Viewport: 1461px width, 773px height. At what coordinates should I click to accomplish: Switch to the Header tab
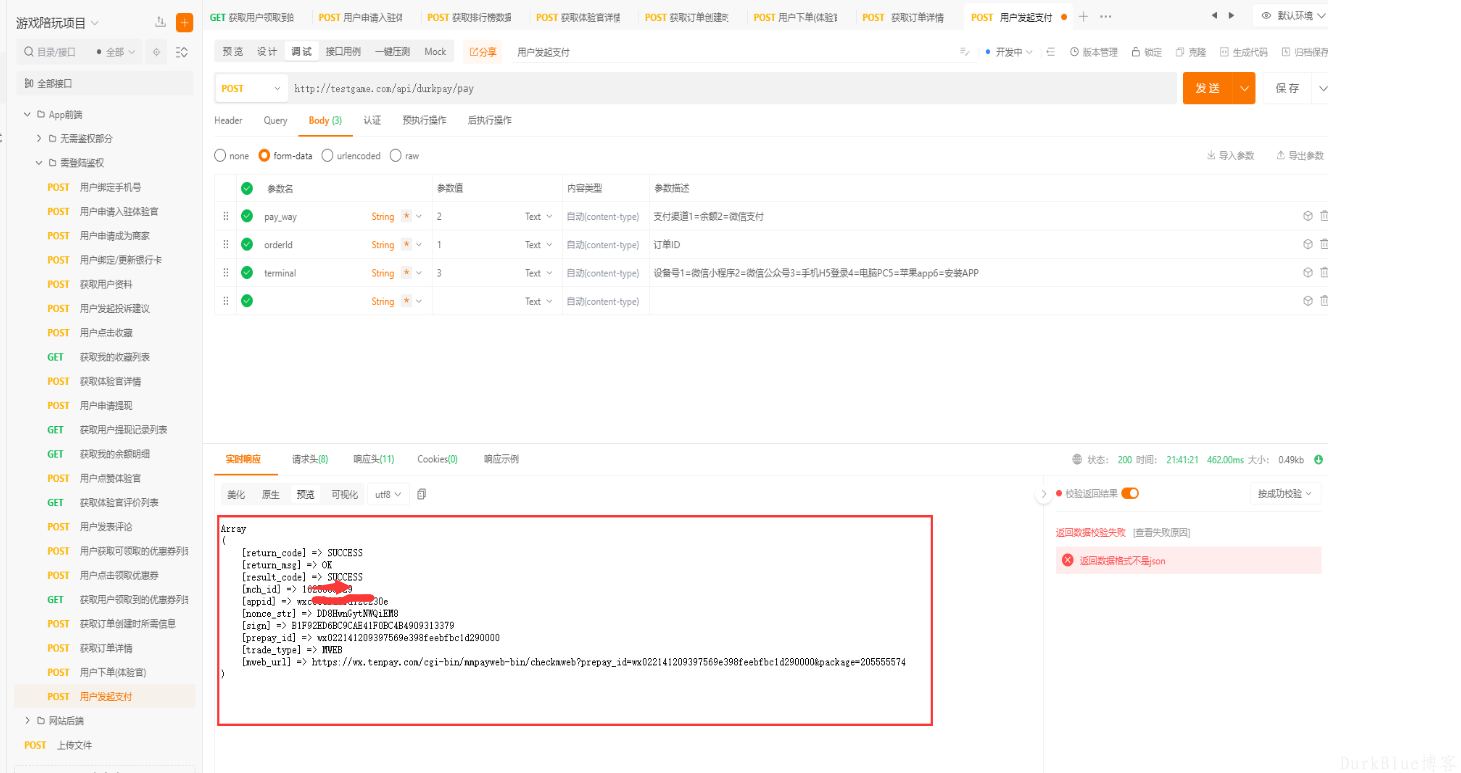[x=228, y=120]
